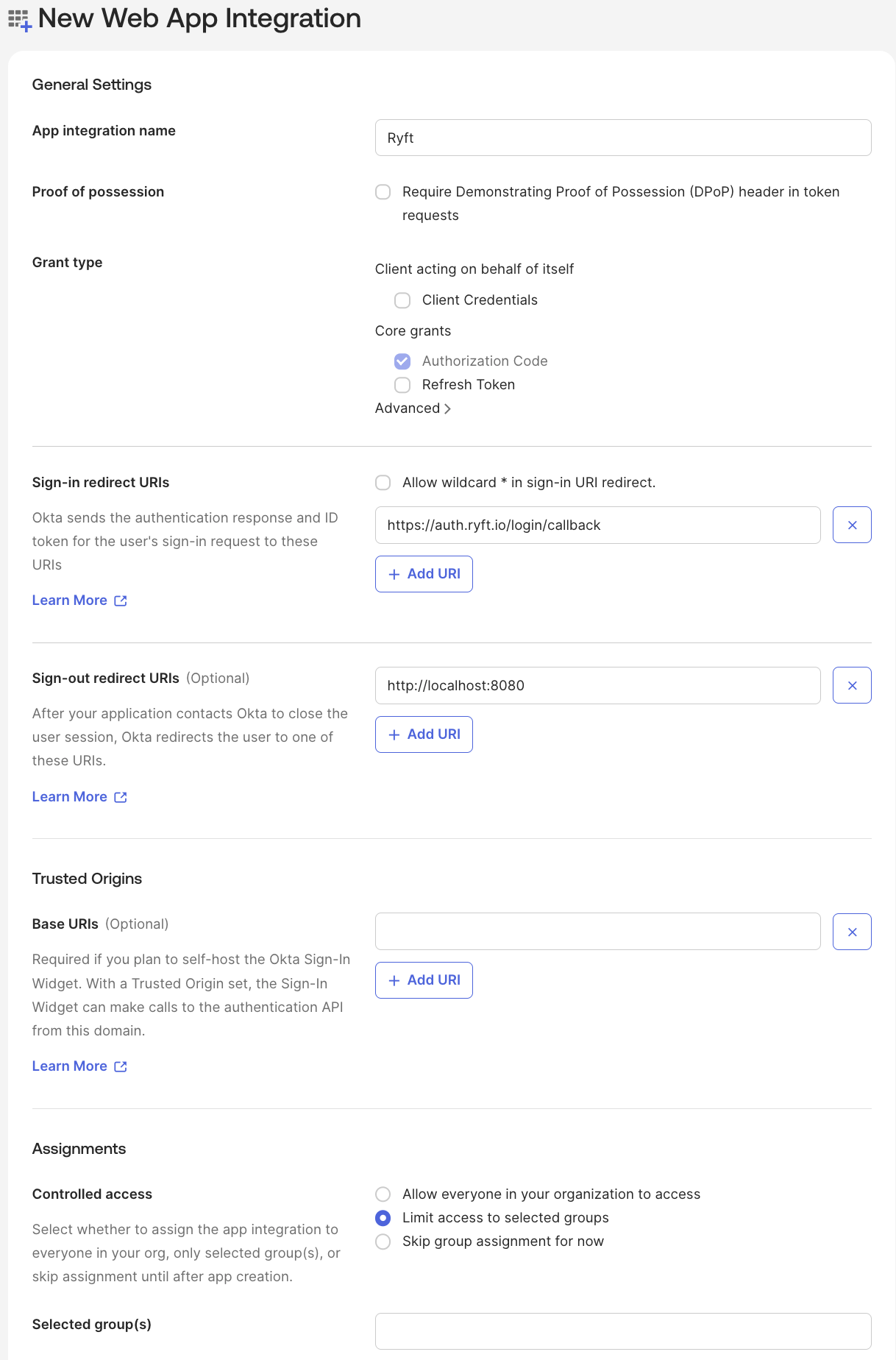Click the 'Core grants' label
896x1360 pixels.
[x=413, y=331]
